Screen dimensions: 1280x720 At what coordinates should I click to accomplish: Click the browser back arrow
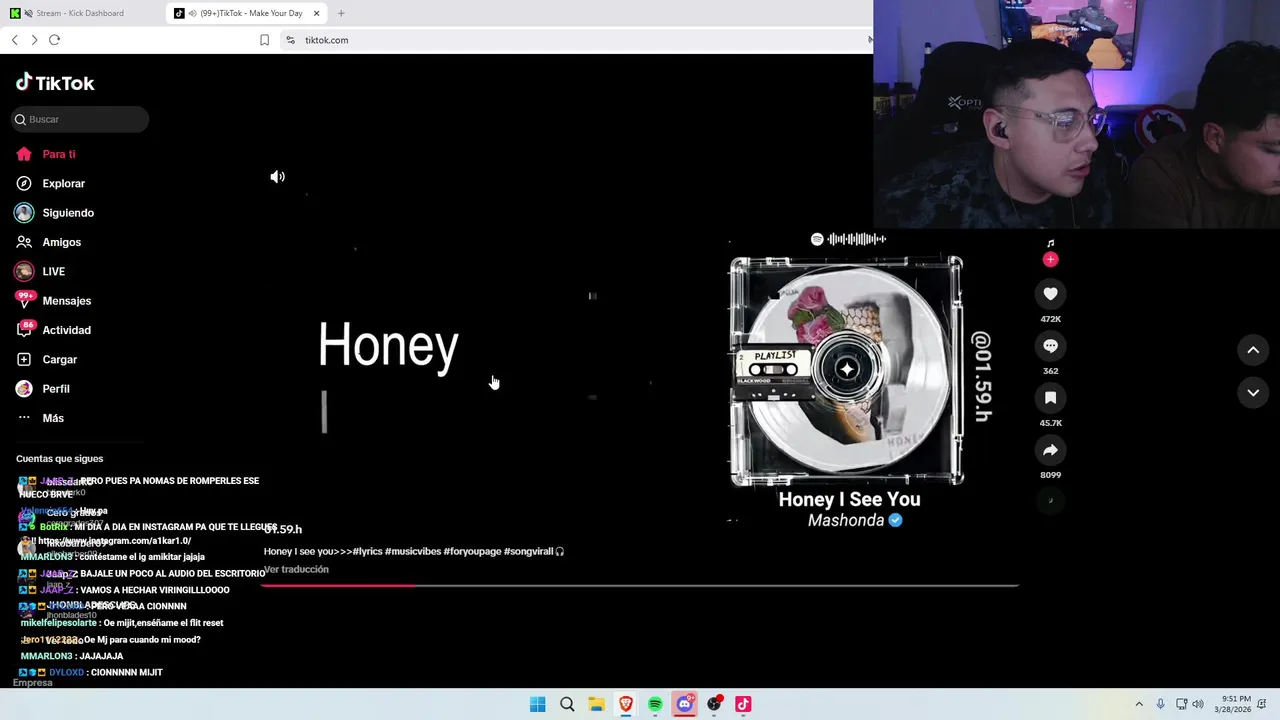14,40
